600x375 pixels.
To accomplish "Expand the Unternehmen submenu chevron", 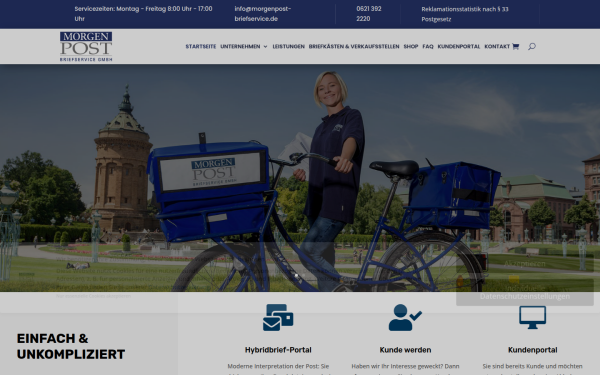I will click(265, 47).
